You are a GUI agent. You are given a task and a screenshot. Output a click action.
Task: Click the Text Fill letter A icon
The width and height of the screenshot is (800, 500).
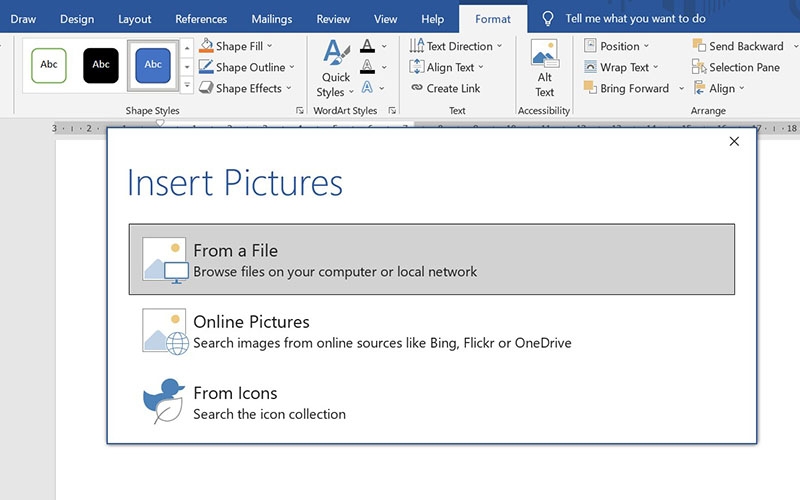pyautogui.click(x=367, y=46)
